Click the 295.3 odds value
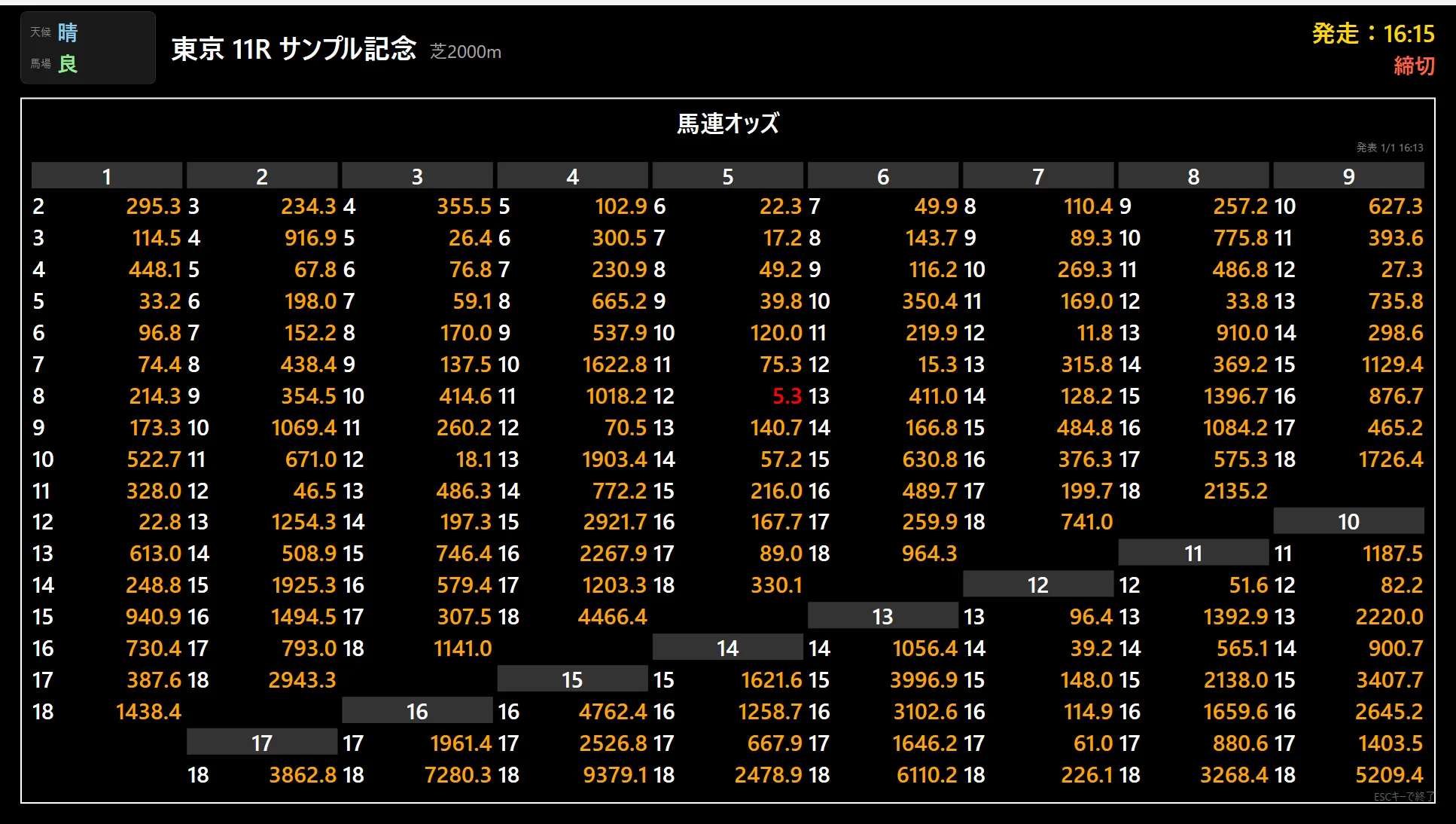This screenshot has width=1456, height=824. click(x=154, y=206)
